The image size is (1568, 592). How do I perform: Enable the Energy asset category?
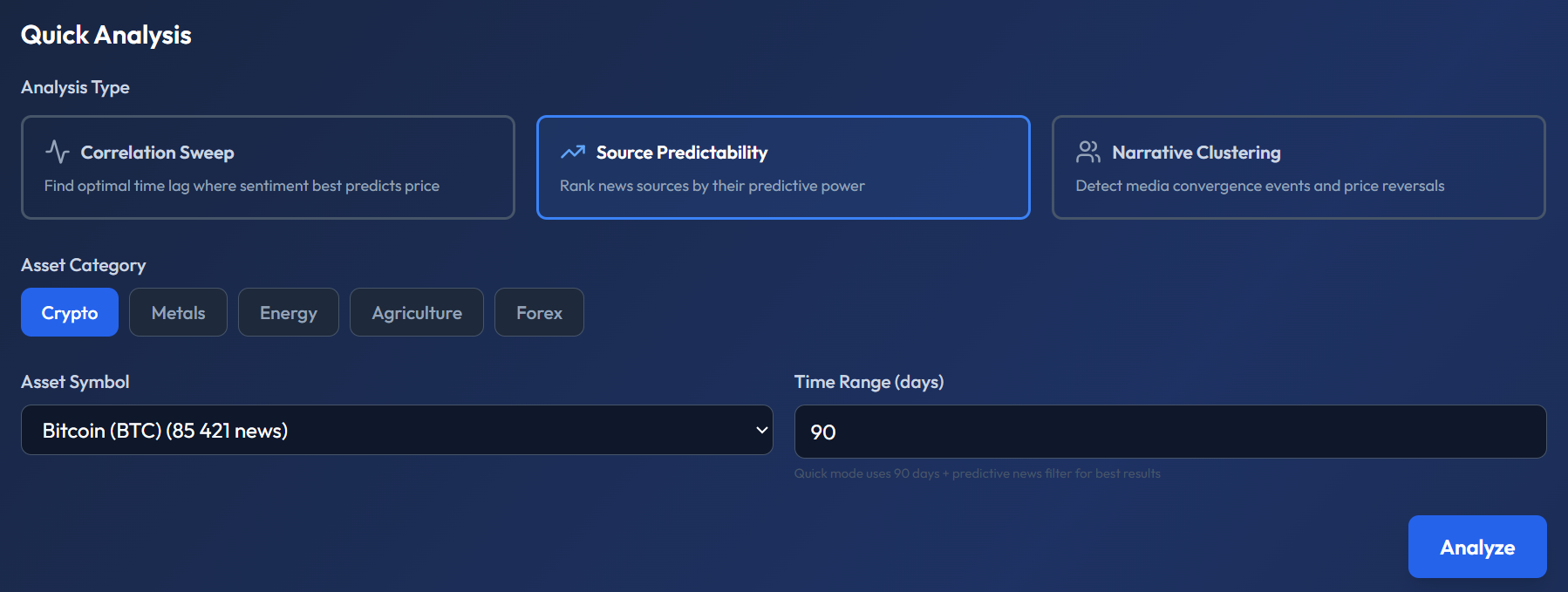(x=288, y=312)
